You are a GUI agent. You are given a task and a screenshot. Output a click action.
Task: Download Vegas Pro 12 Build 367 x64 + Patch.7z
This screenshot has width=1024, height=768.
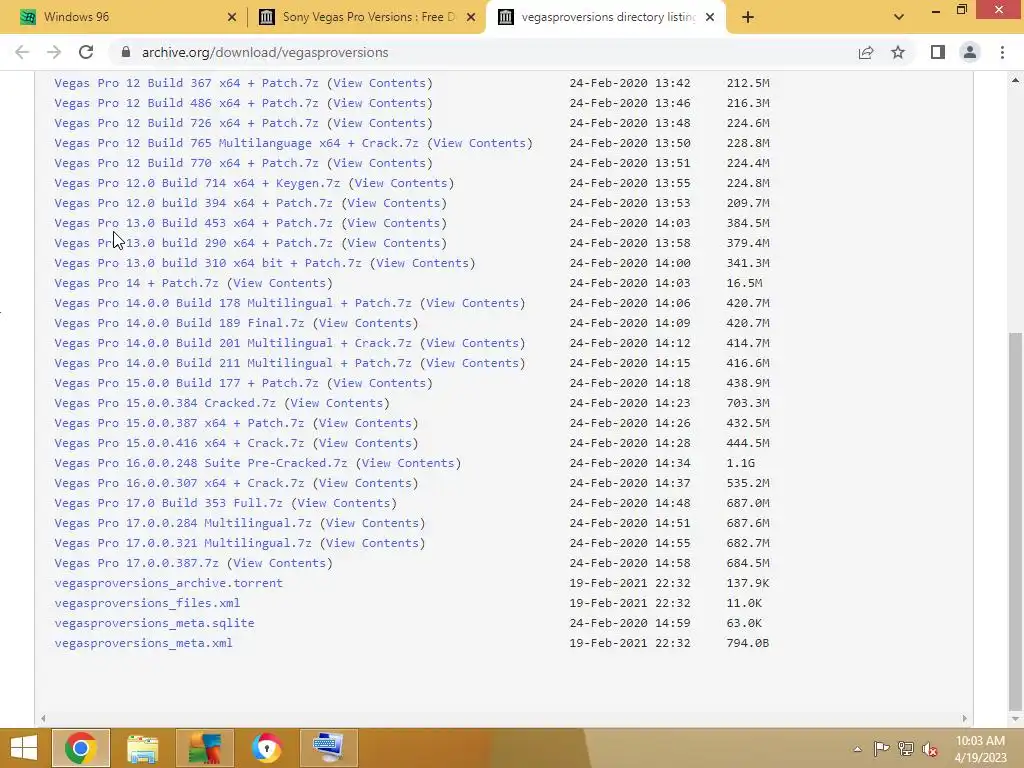coord(186,83)
